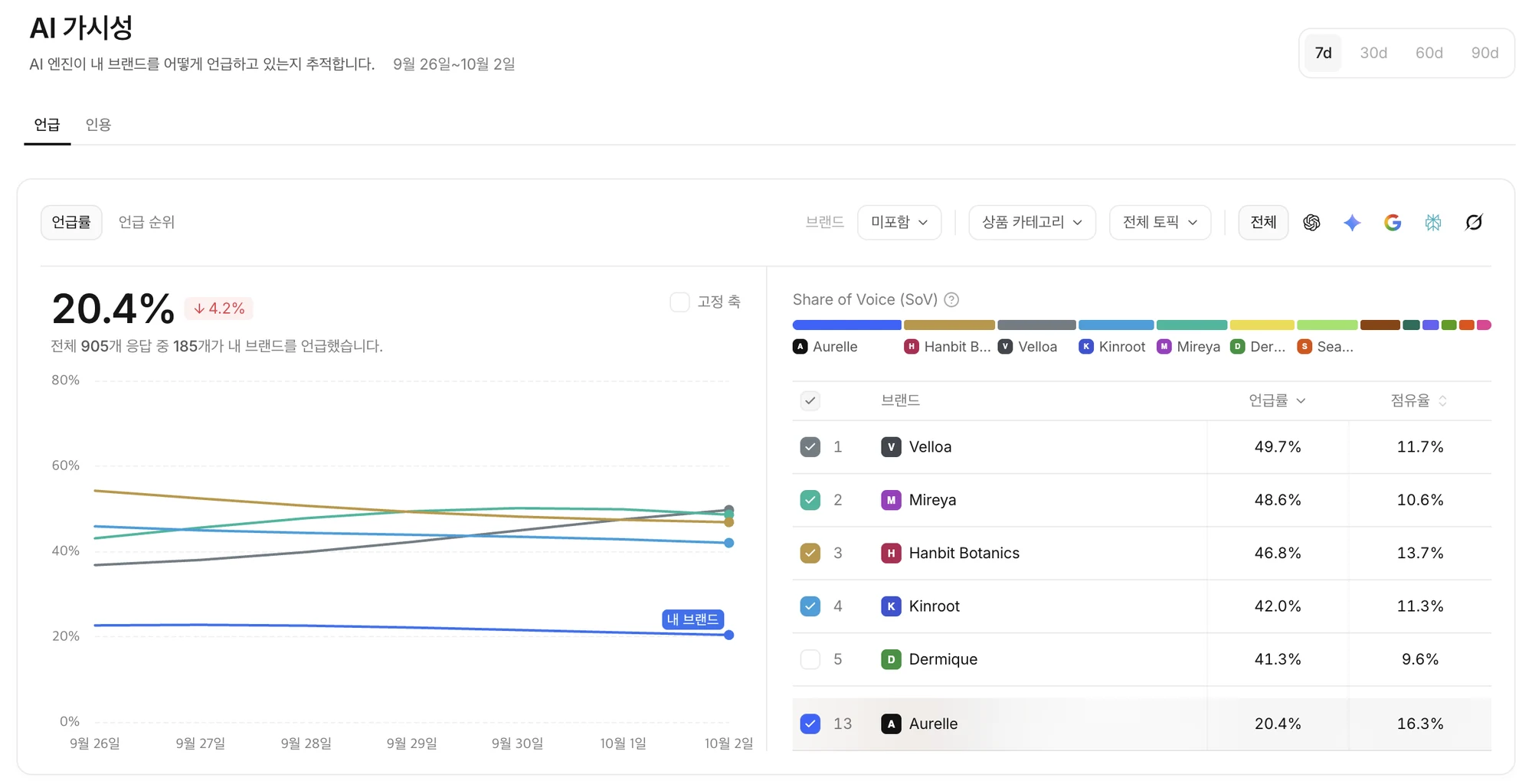Filter by Google engine icon
The width and height of the screenshot is (1532, 784).
(x=1393, y=223)
